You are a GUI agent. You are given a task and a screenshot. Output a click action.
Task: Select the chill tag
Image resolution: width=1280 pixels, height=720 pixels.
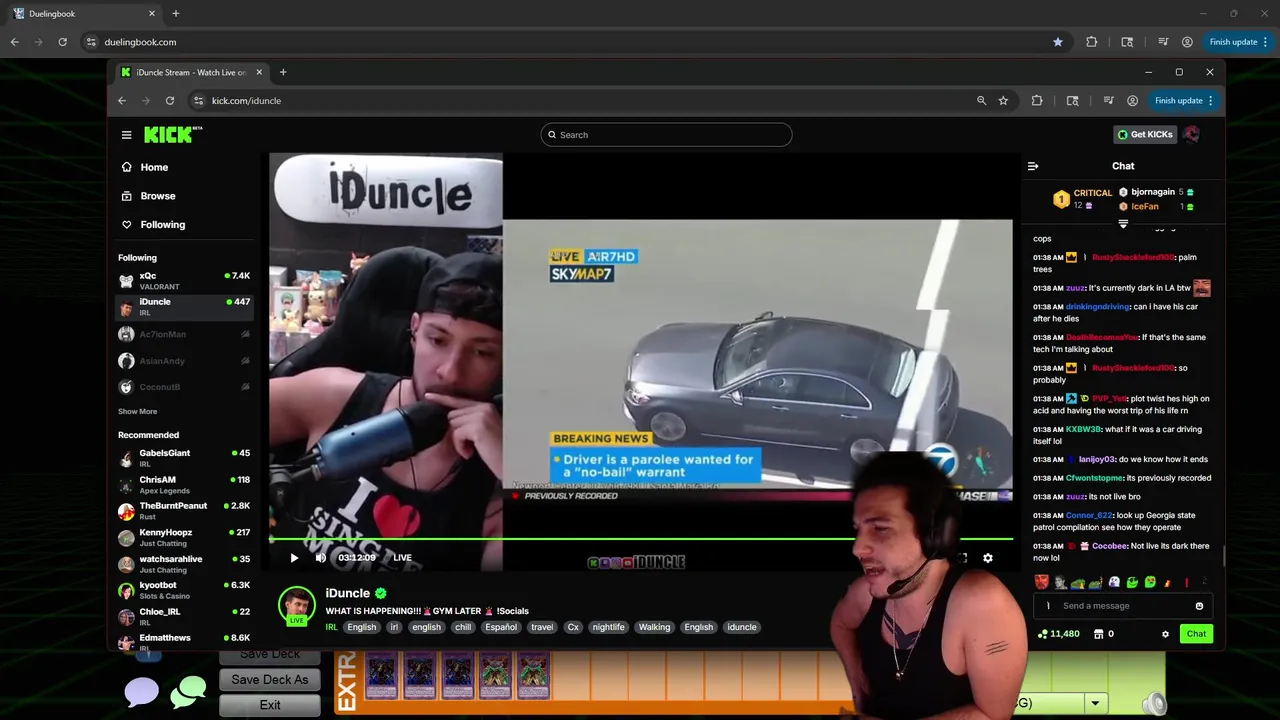click(x=463, y=627)
